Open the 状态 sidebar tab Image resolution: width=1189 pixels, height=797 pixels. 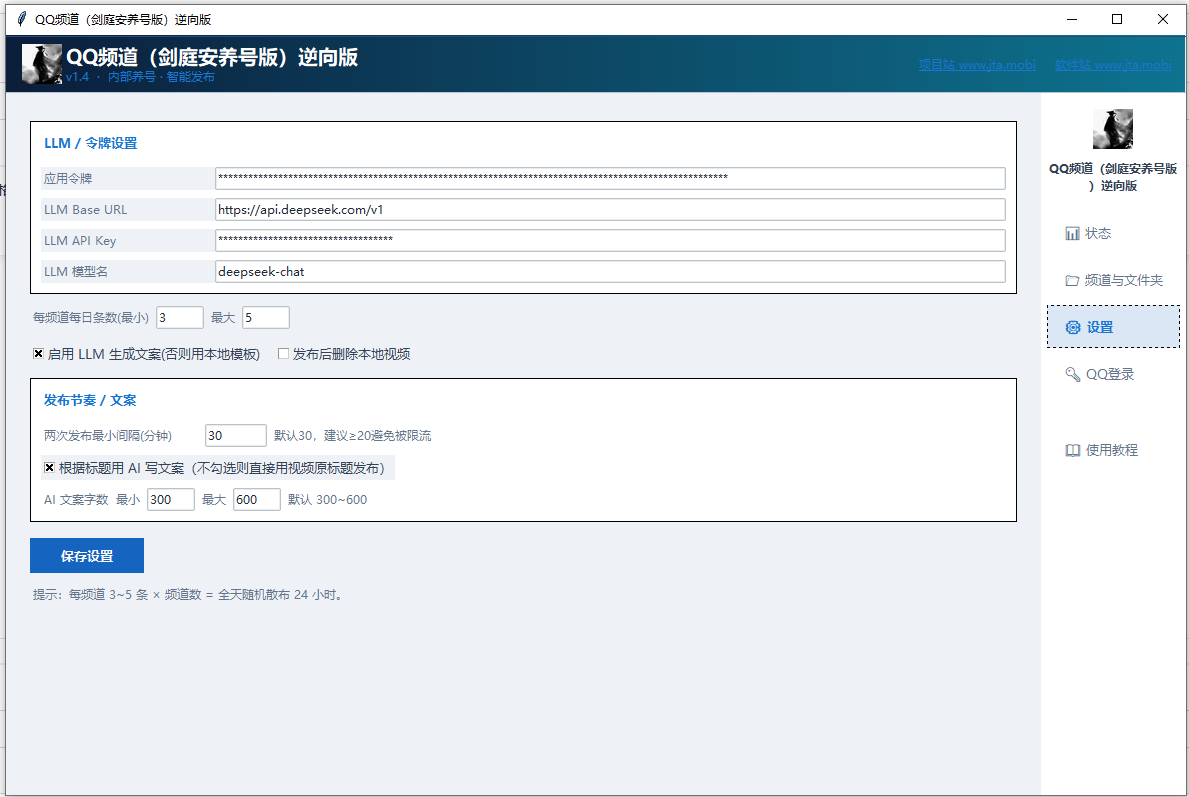pos(1113,234)
